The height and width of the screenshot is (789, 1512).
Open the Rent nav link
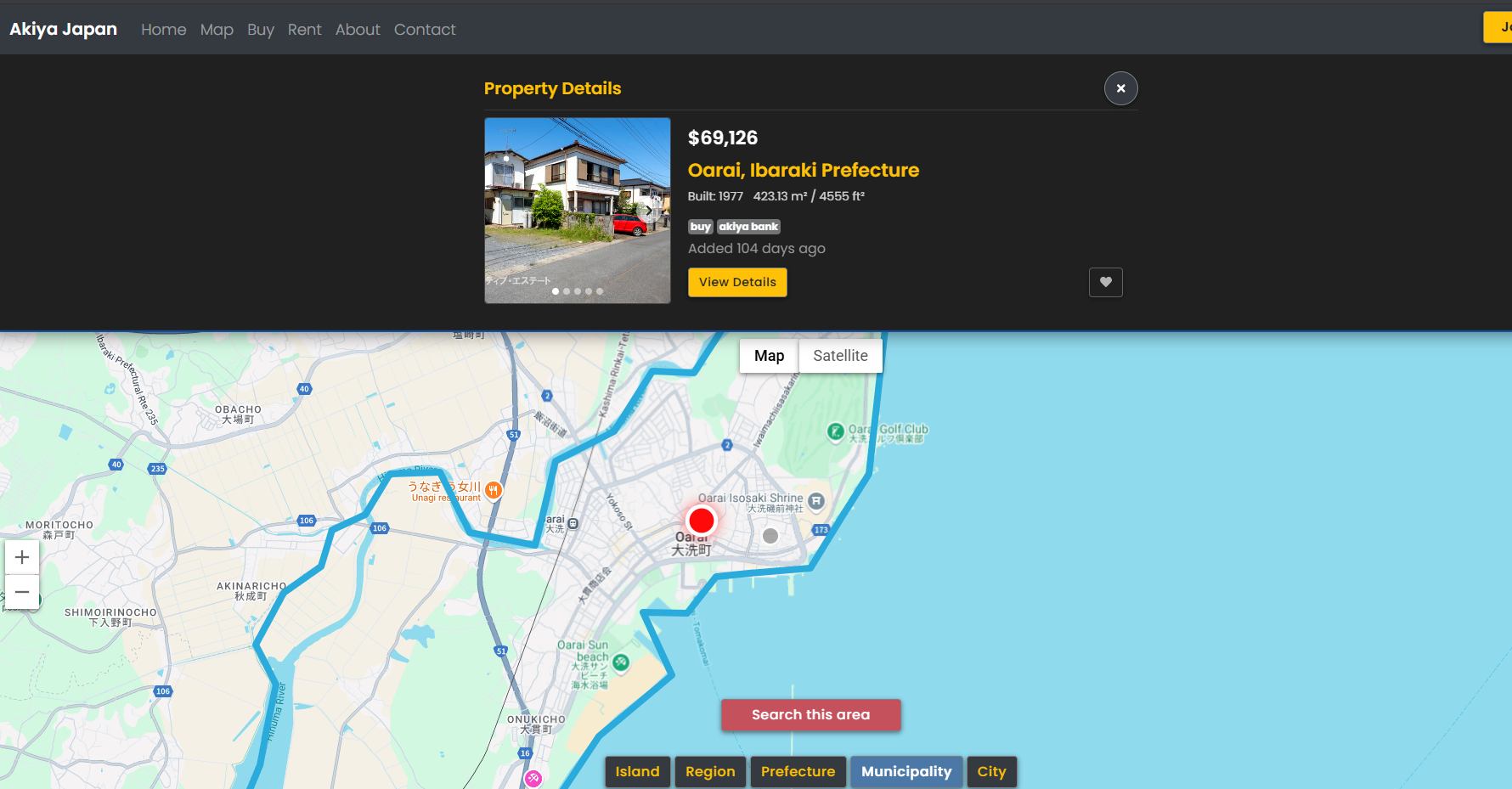tap(304, 30)
